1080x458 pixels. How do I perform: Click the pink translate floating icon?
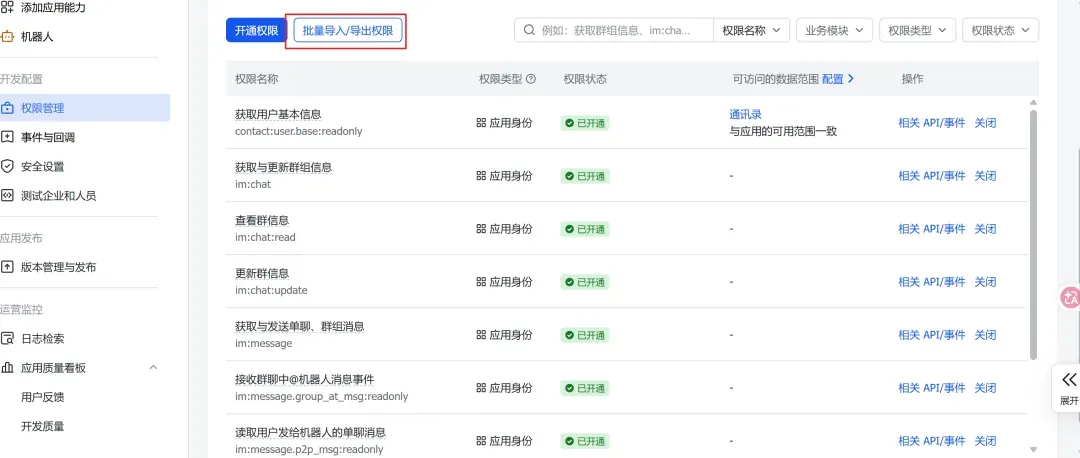[1070, 297]
